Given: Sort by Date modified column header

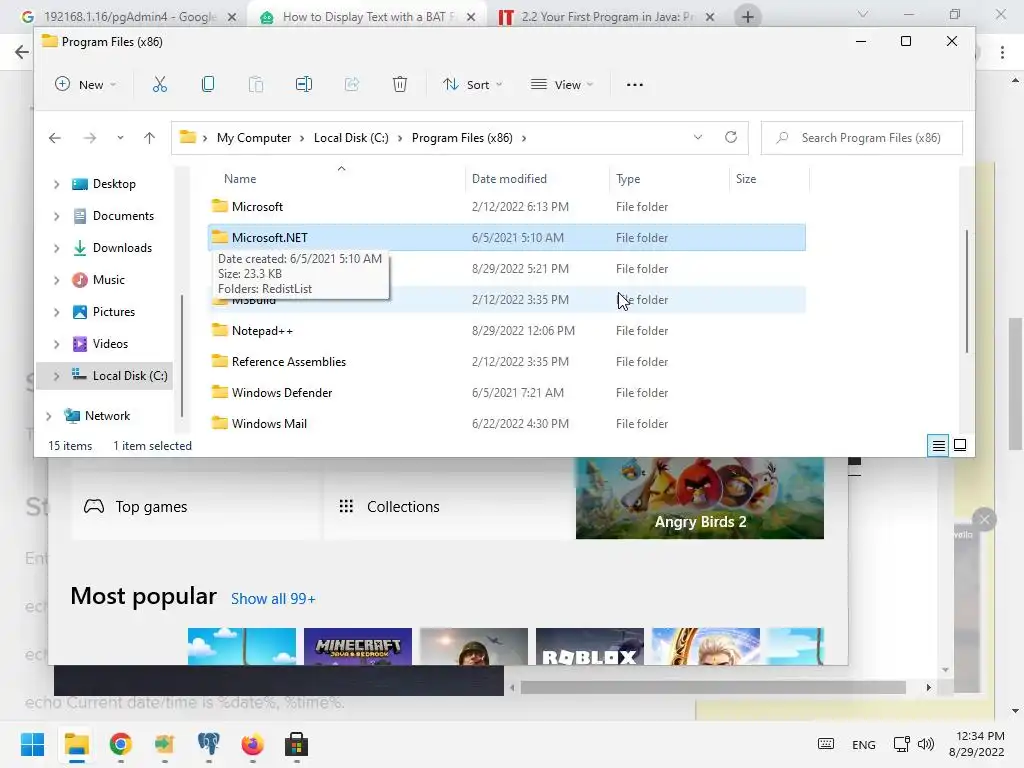Looking at the screenshot, I should (509, 178).
